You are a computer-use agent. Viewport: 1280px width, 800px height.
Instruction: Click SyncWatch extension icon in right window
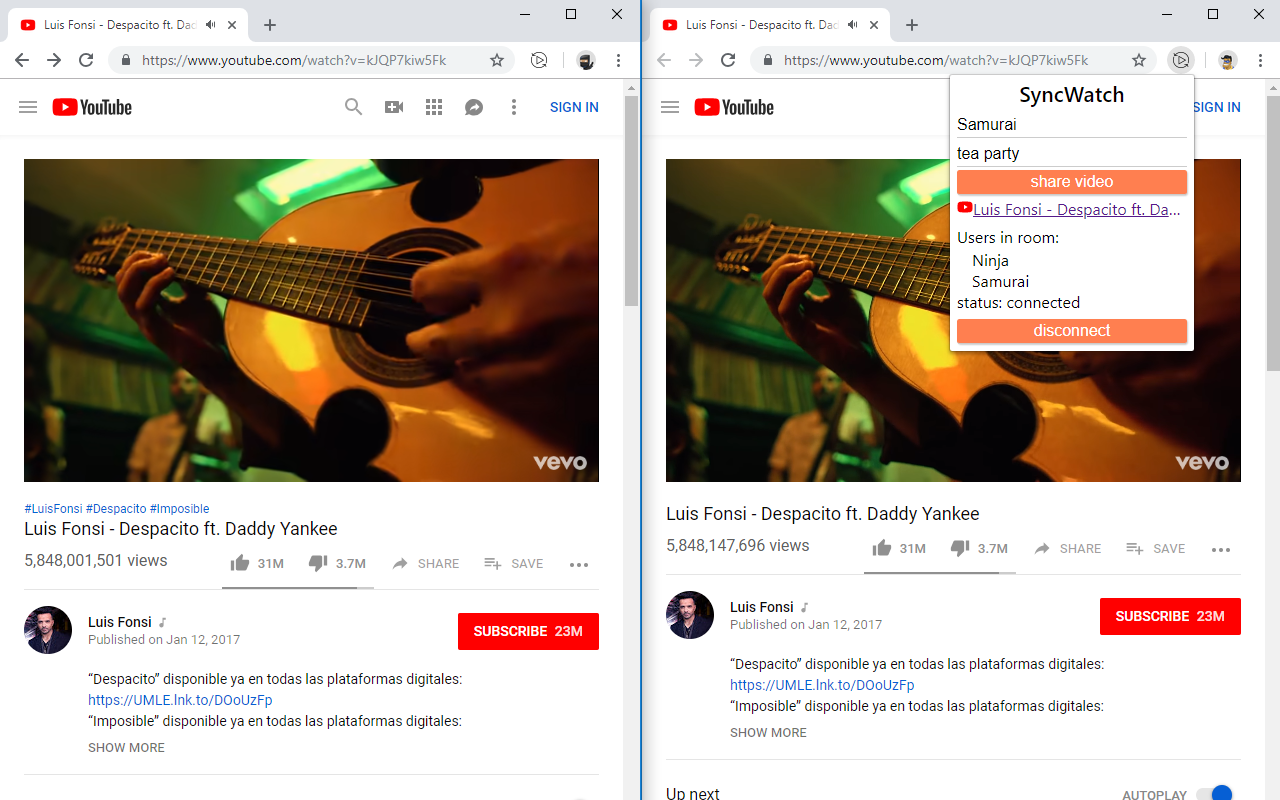pyautogui.click(x=1181, y=60)
